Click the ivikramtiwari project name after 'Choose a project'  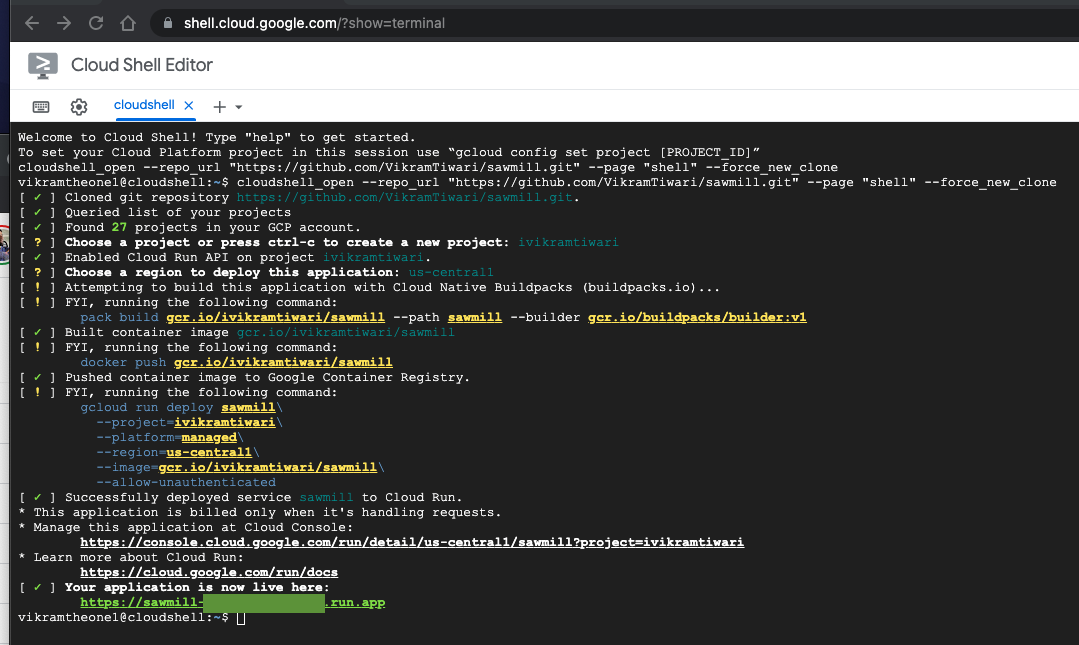tap(568, 242)
